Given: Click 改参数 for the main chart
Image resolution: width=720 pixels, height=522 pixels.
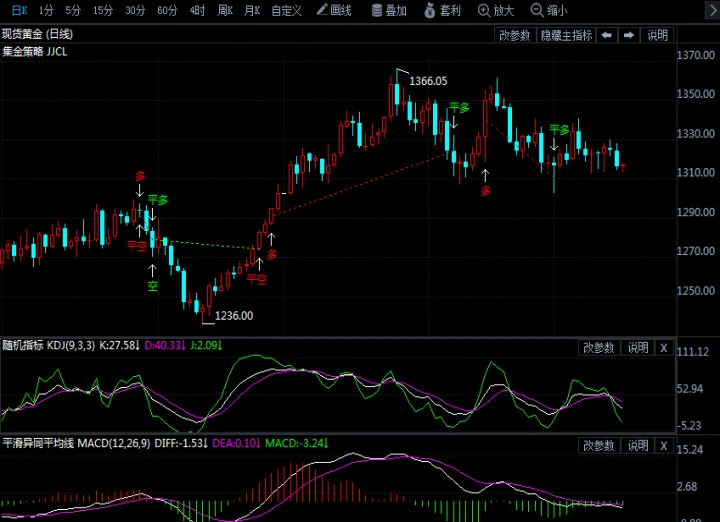Looking at the screenshot, I should pyautogui.click(x=515, y=35).
